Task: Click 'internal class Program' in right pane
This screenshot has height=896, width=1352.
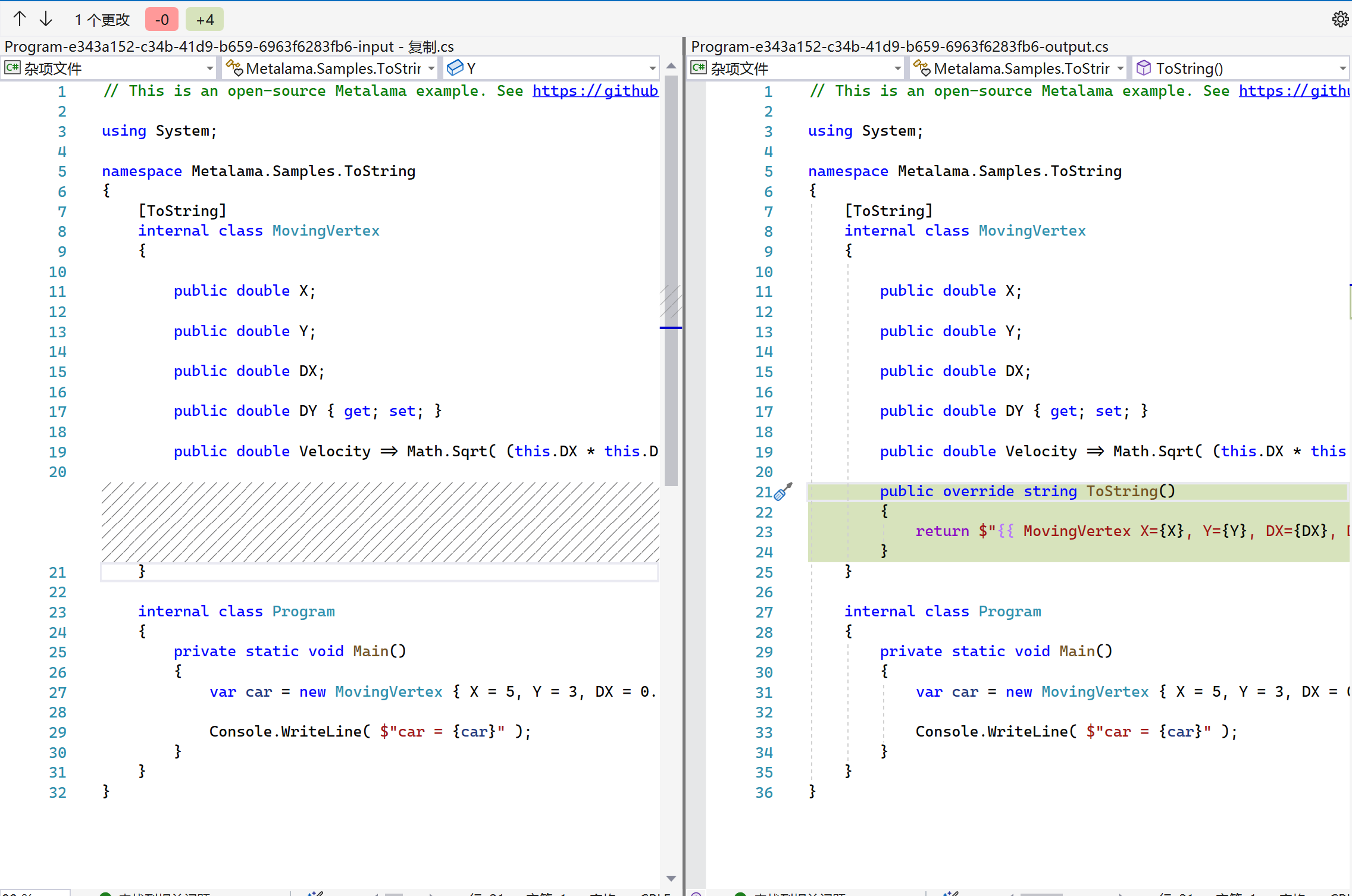Action: [x=943, y=612]
